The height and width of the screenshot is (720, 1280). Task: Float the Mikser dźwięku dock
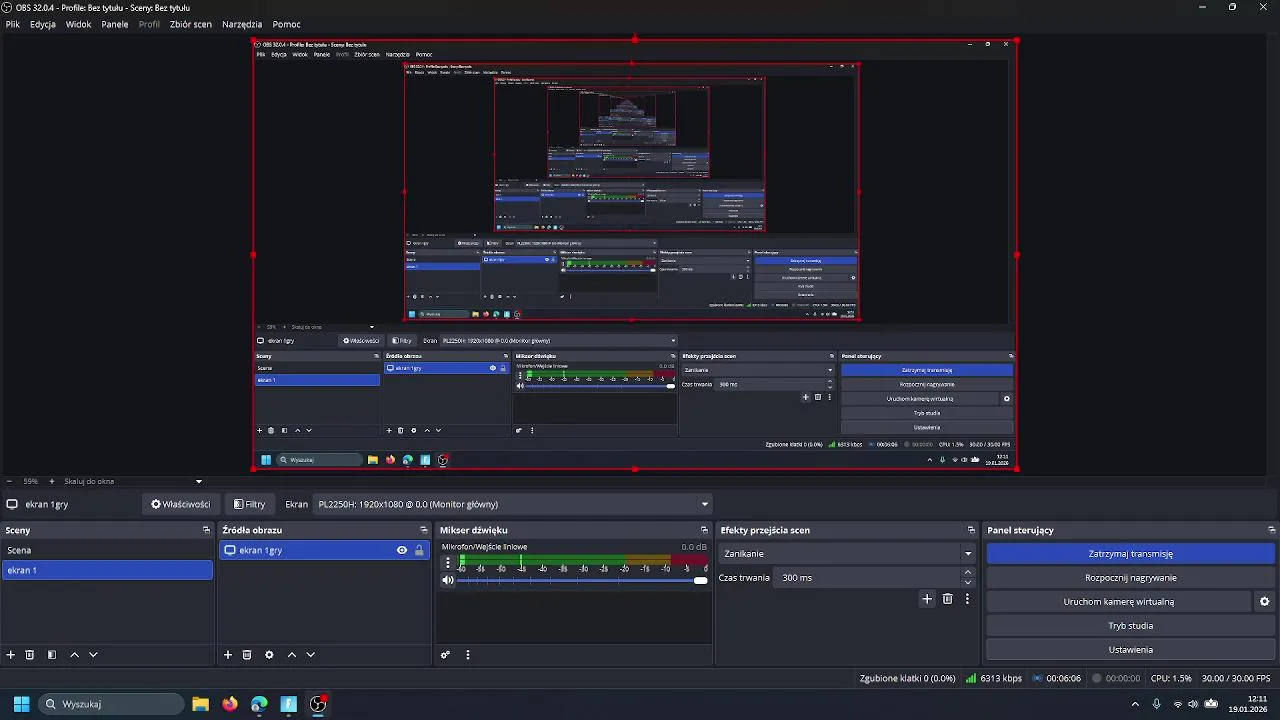click(704, 530)
